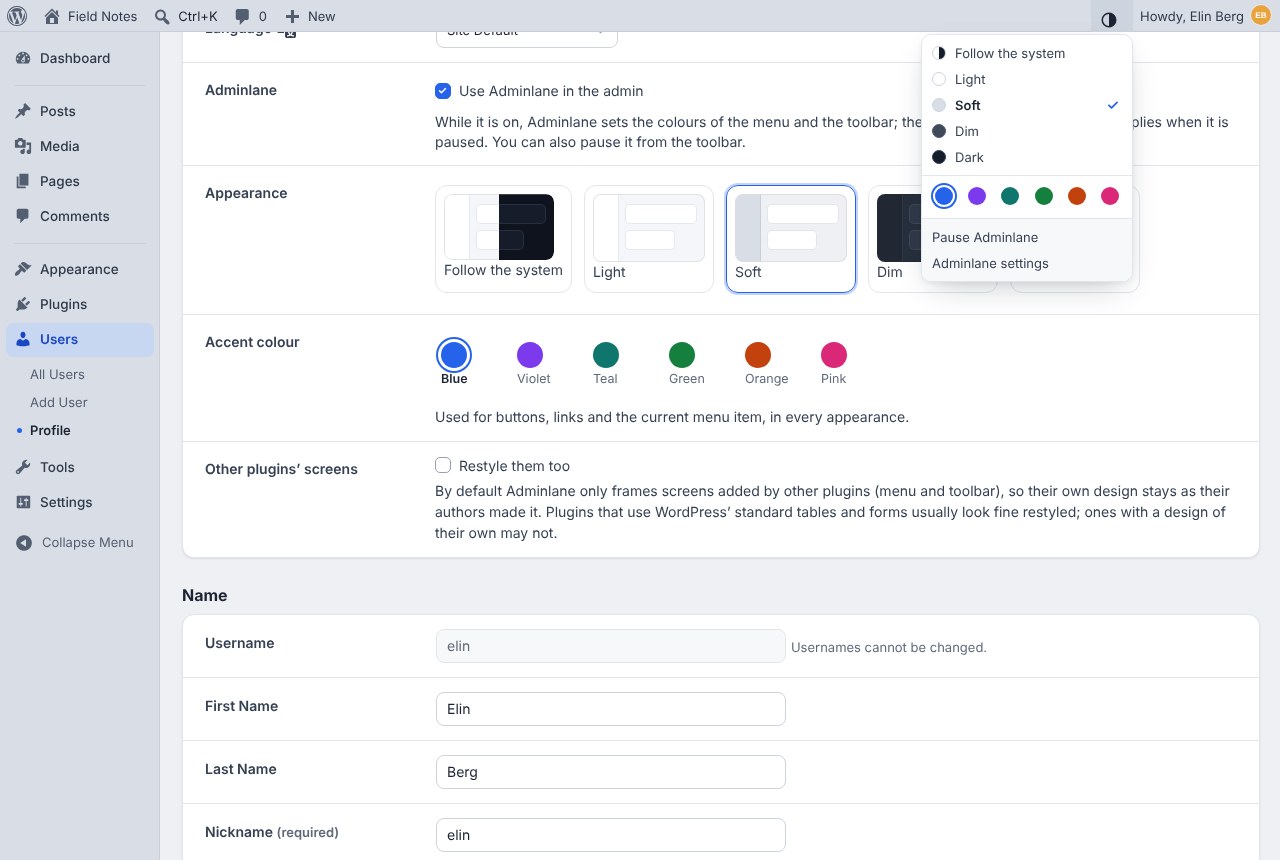This screenshot has width=1280, height=860.
Task: Untick Use Adminlane in the admin
Action: tap(443, 91)
